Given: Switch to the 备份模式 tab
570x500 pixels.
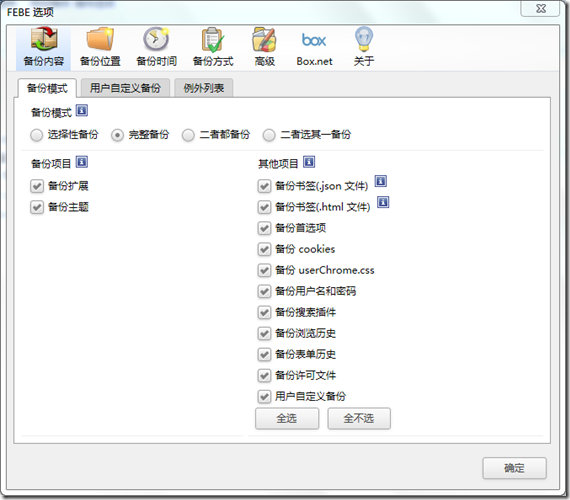Looking at the screenshot, I should [47, 88].
